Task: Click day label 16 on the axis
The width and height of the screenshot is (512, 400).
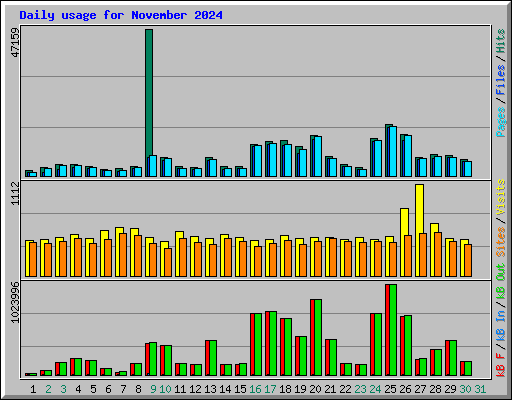Action: pos(255,389)
